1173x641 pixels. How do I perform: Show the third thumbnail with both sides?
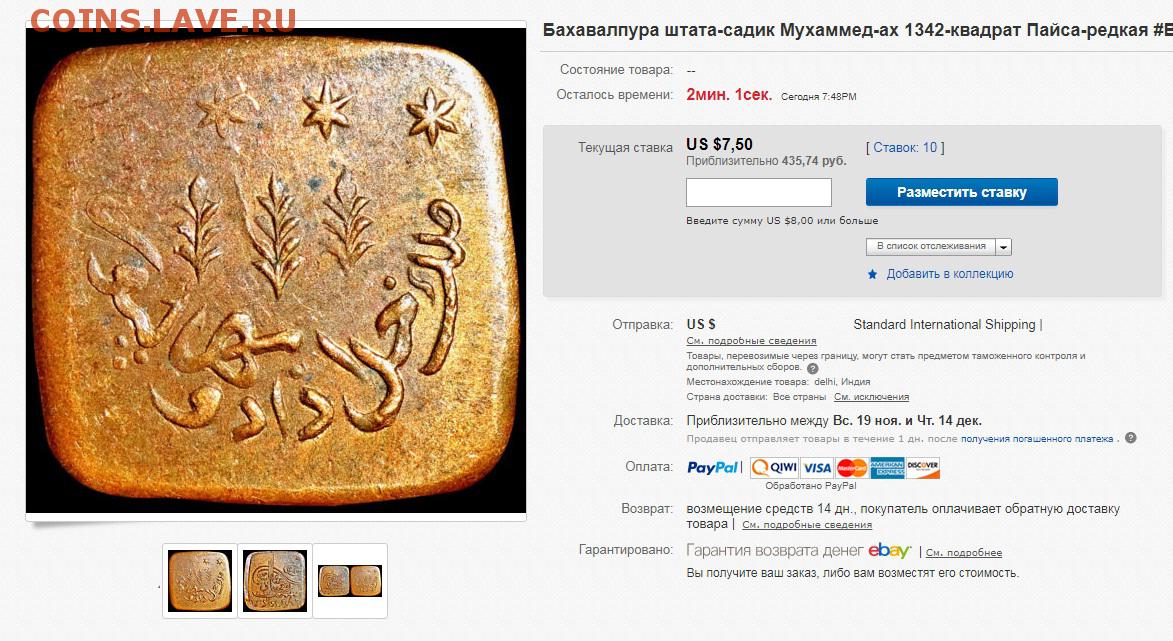(x=350, y=580)
